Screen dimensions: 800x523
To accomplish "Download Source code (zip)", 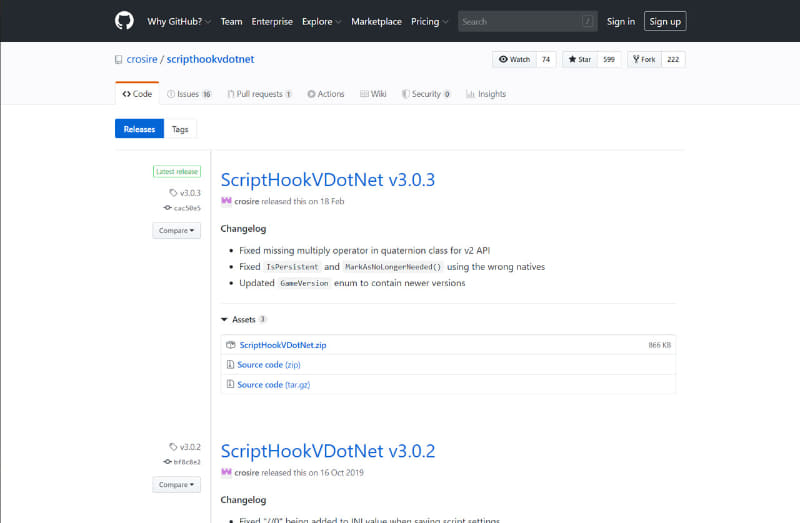I will [269, 365].
